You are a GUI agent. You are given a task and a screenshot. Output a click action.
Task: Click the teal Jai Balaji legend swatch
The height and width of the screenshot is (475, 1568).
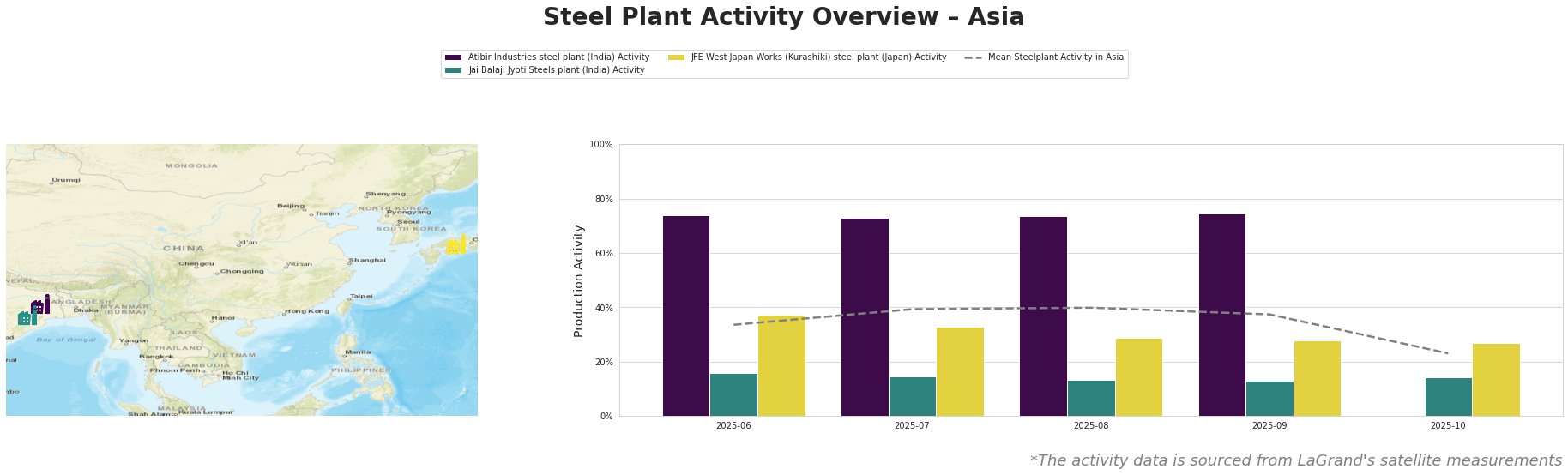[454, 70]
